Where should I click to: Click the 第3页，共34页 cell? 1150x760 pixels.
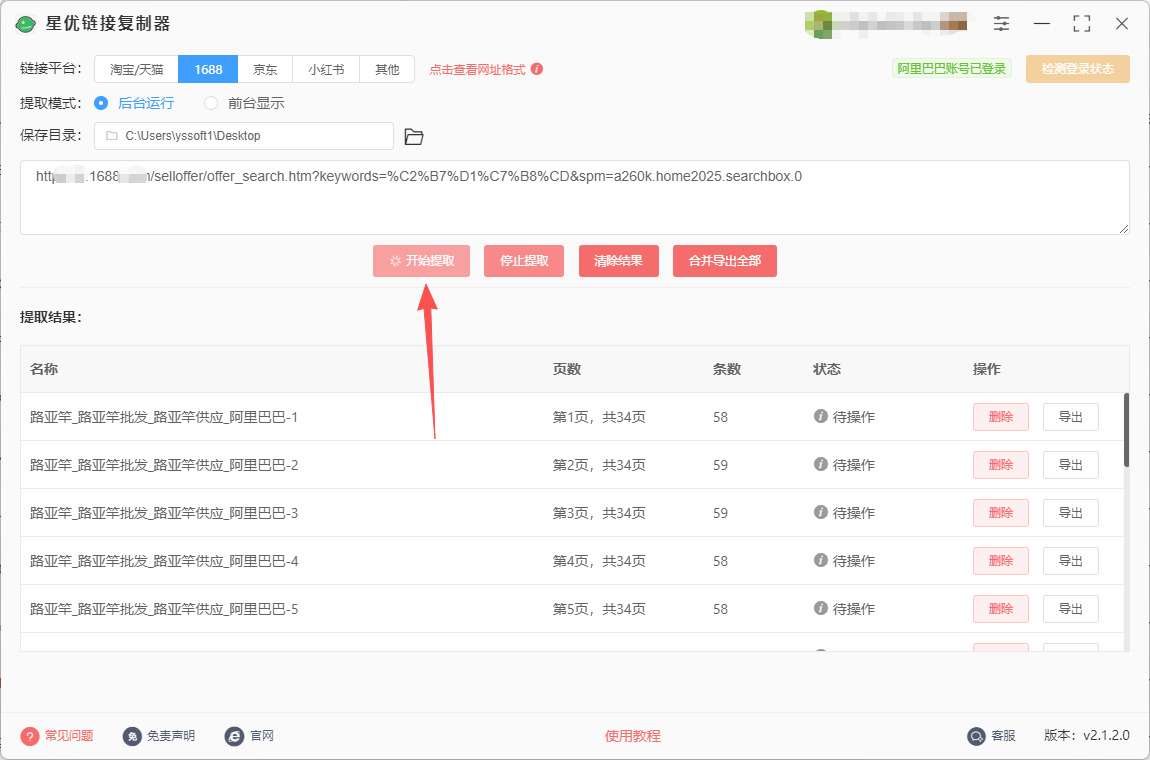(598, 514)
